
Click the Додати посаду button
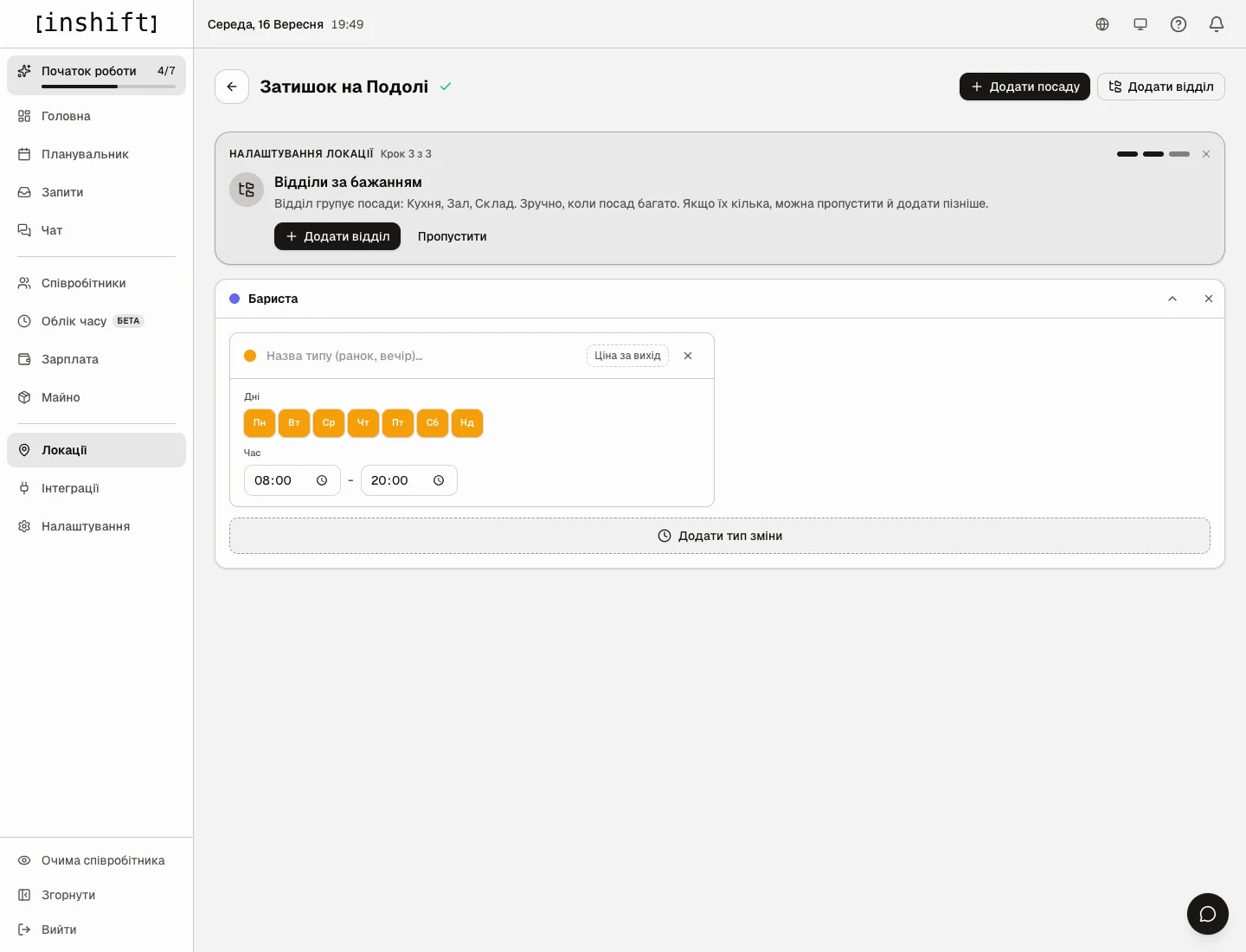click(1024, 87)
